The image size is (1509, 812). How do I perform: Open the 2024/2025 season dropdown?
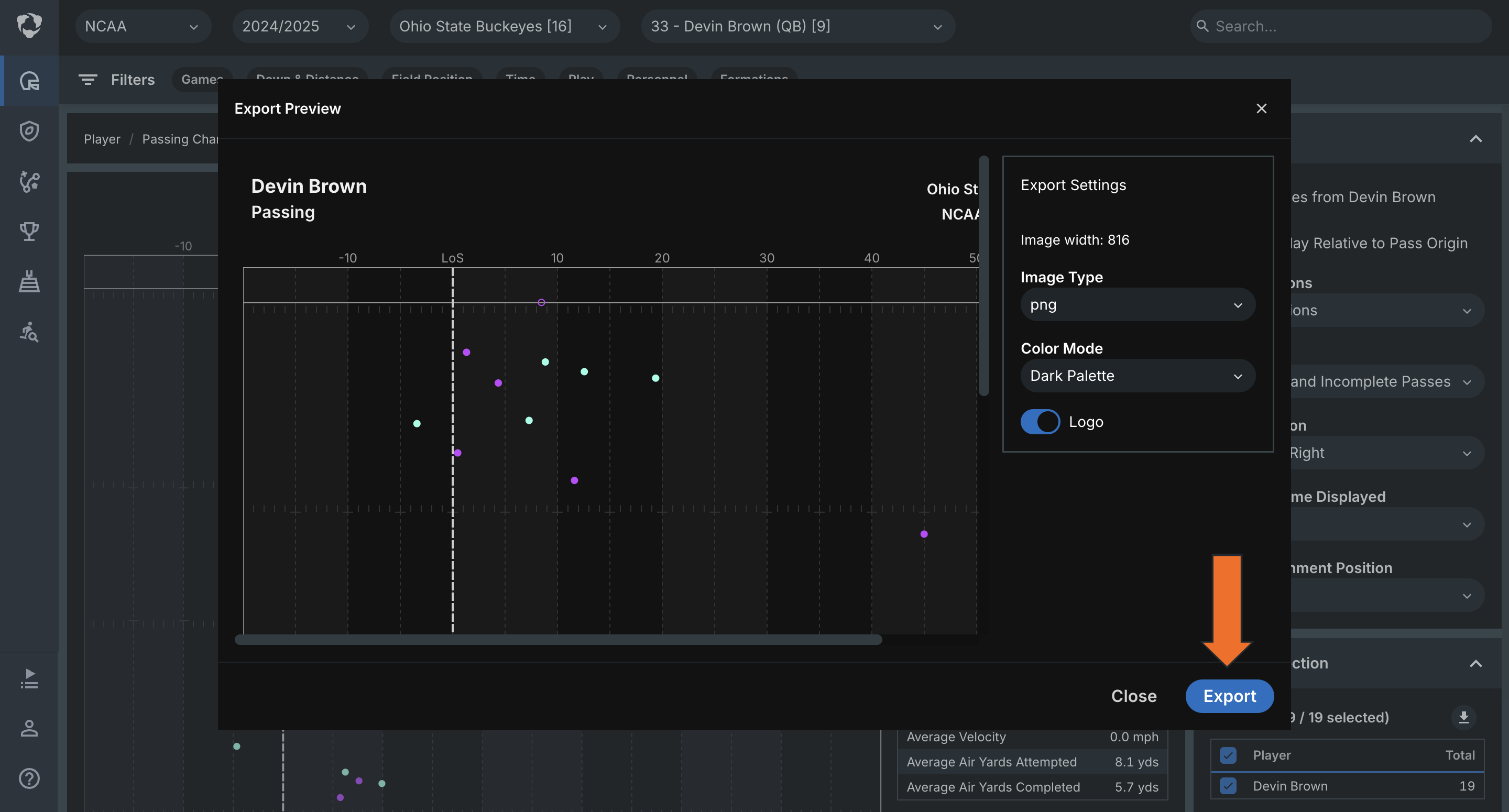300,26
